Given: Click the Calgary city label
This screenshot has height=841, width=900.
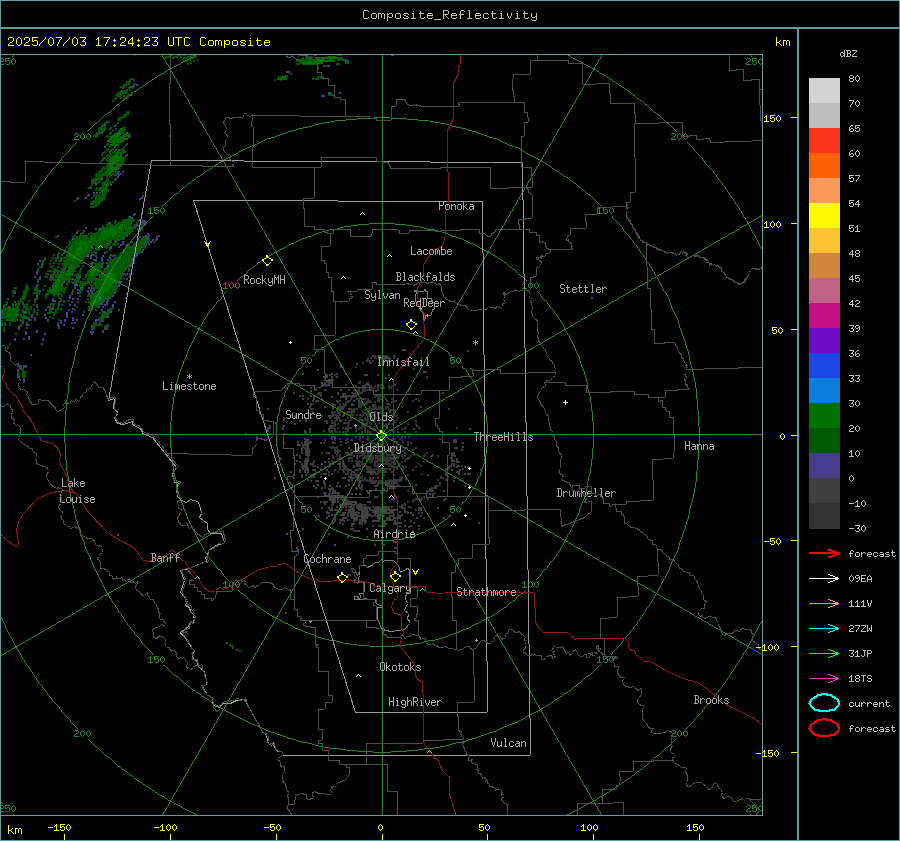Looking at the screenshot, I should pyautogui.click(x=390, y=588).
